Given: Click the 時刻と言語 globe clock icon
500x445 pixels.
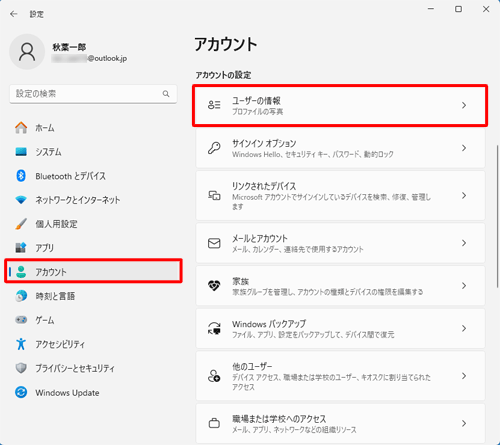Looking at the screenshot, I should tap(21, 296).
